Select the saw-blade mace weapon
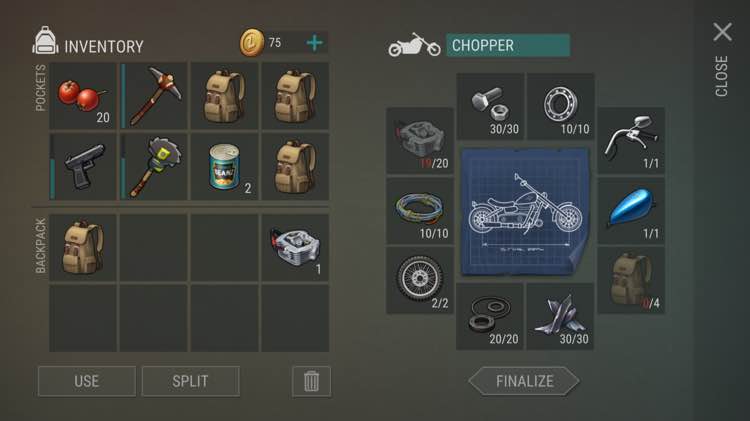The height and width of the screenshot is (421, 750). click(154, 166)
